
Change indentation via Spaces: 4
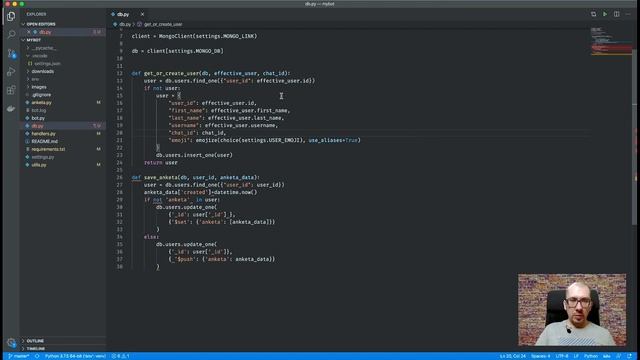pos(540,356)
